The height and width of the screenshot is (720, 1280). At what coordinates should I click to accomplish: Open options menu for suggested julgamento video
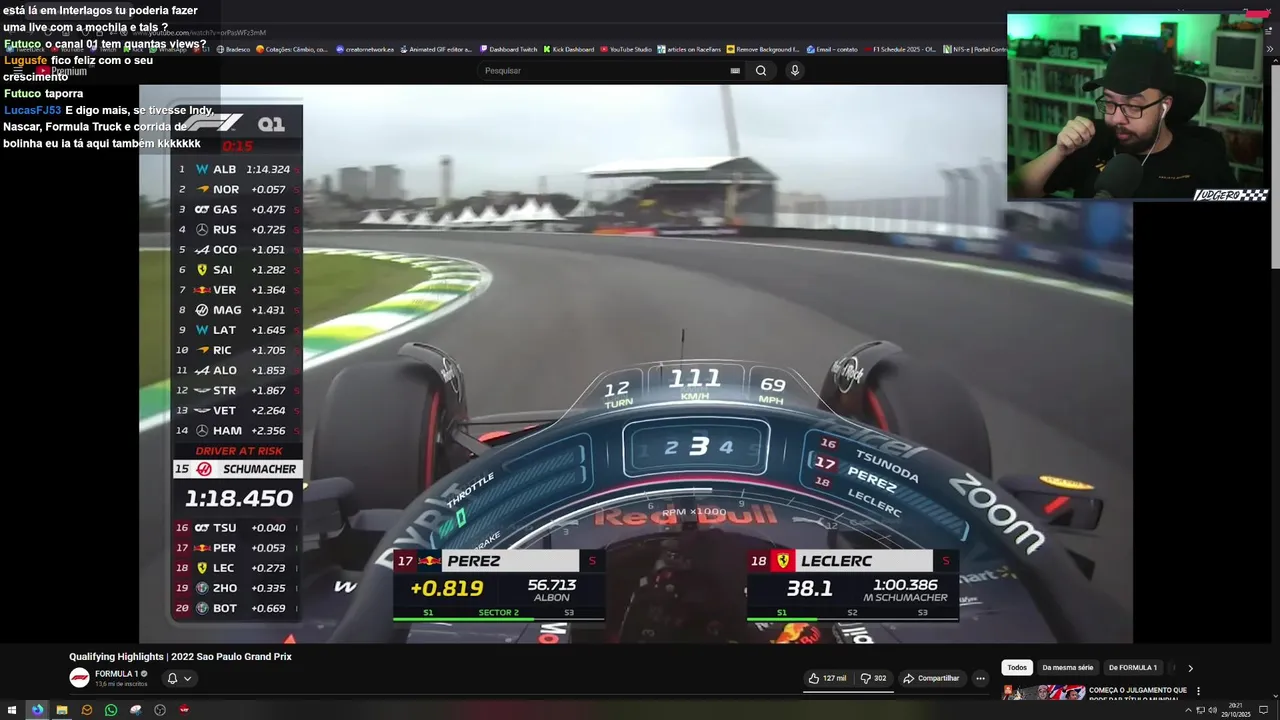[1198, 691]
